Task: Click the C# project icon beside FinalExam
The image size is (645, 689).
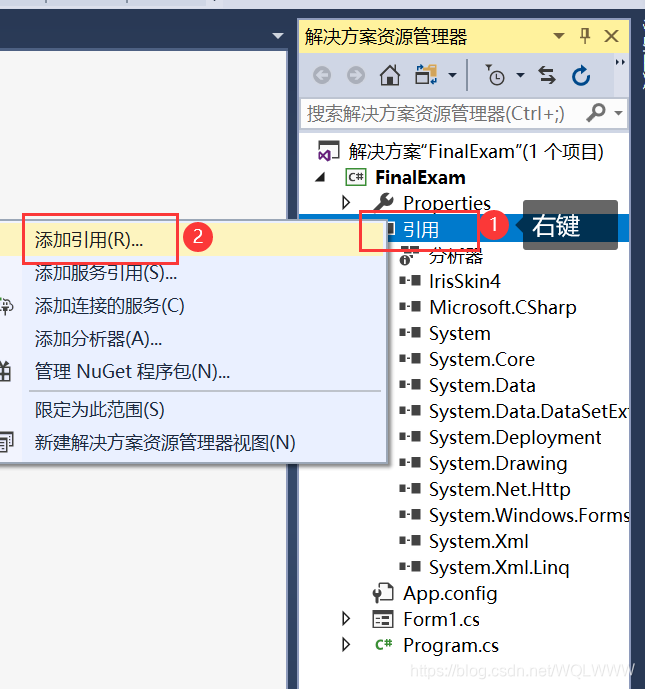Action: pos(356,177)
